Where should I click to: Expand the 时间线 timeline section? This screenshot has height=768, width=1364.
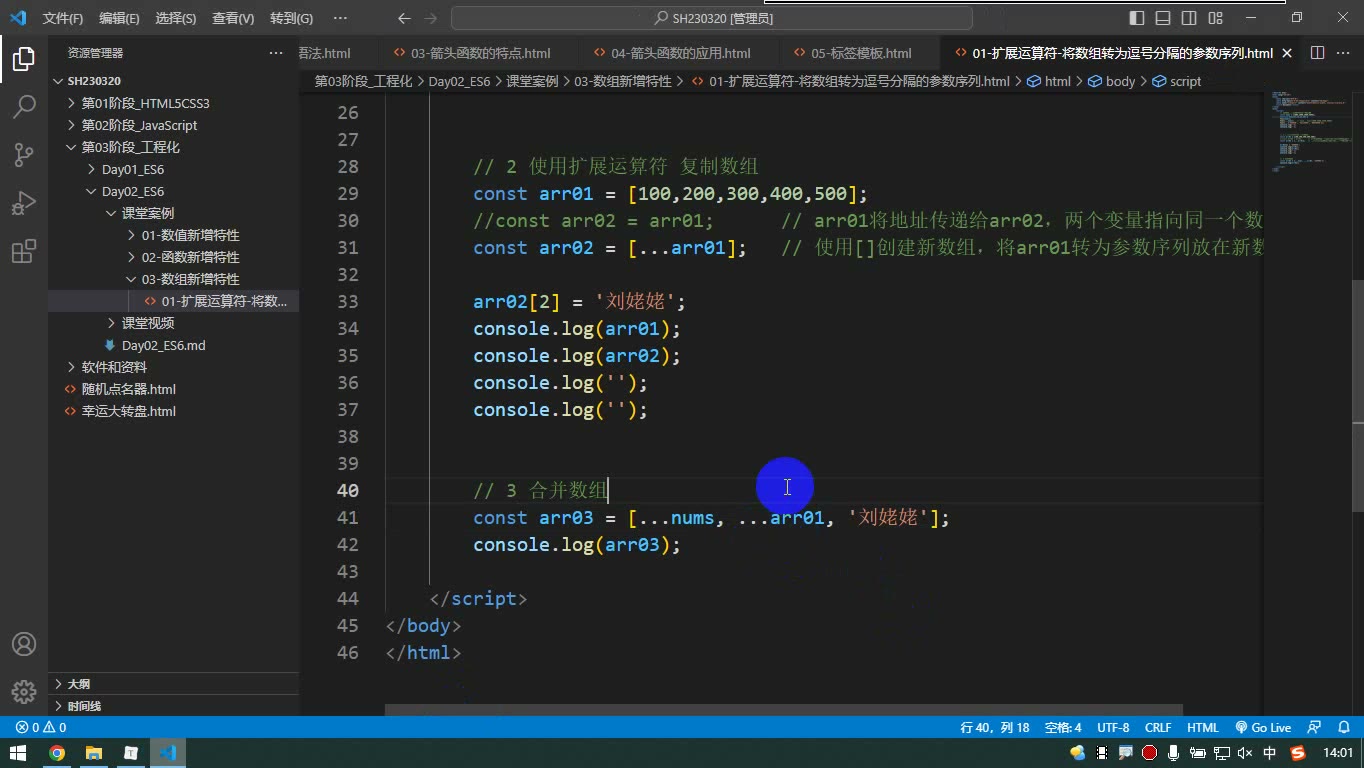tap(174, 706)
